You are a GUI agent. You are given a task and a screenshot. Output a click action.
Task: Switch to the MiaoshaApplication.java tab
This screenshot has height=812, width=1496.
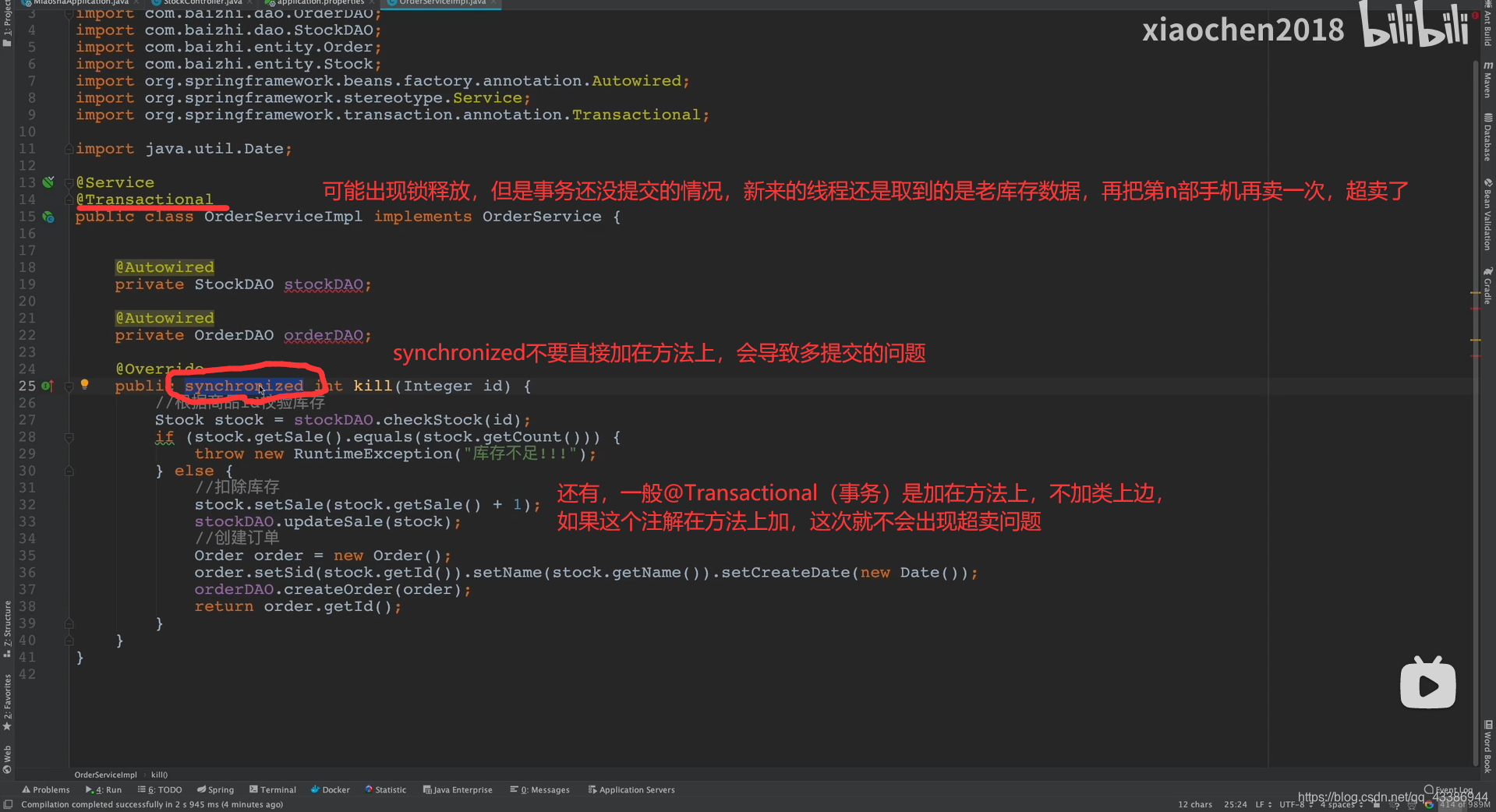click(81, 2)
